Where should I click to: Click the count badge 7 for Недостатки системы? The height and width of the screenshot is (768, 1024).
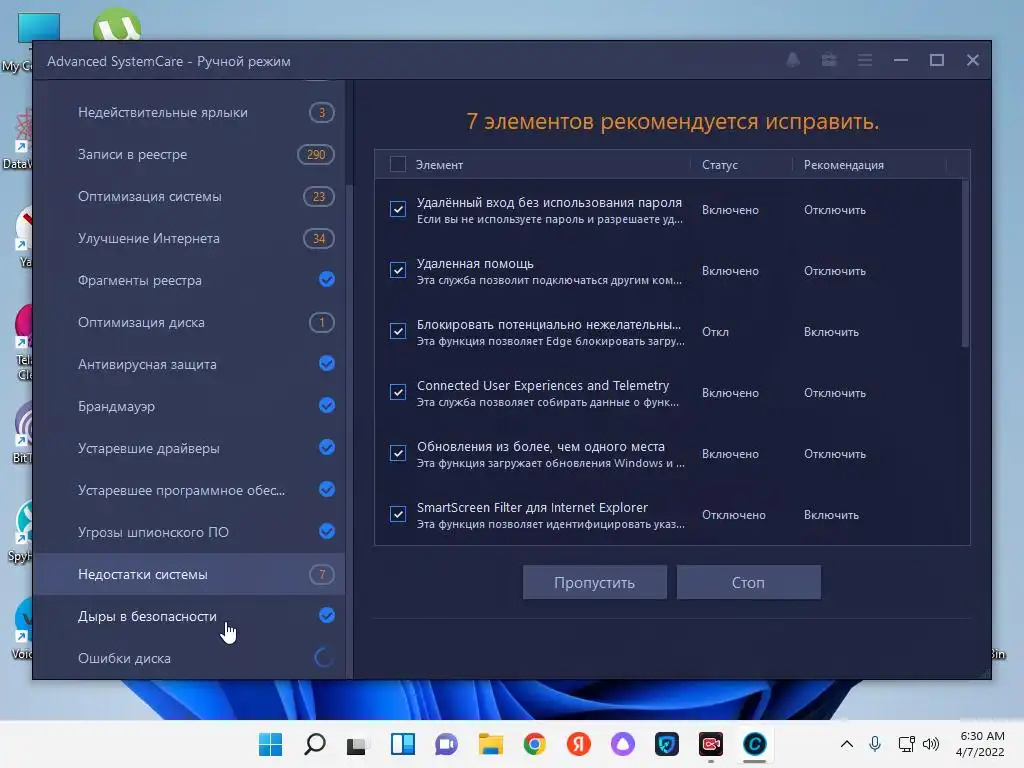coord(321,574)
